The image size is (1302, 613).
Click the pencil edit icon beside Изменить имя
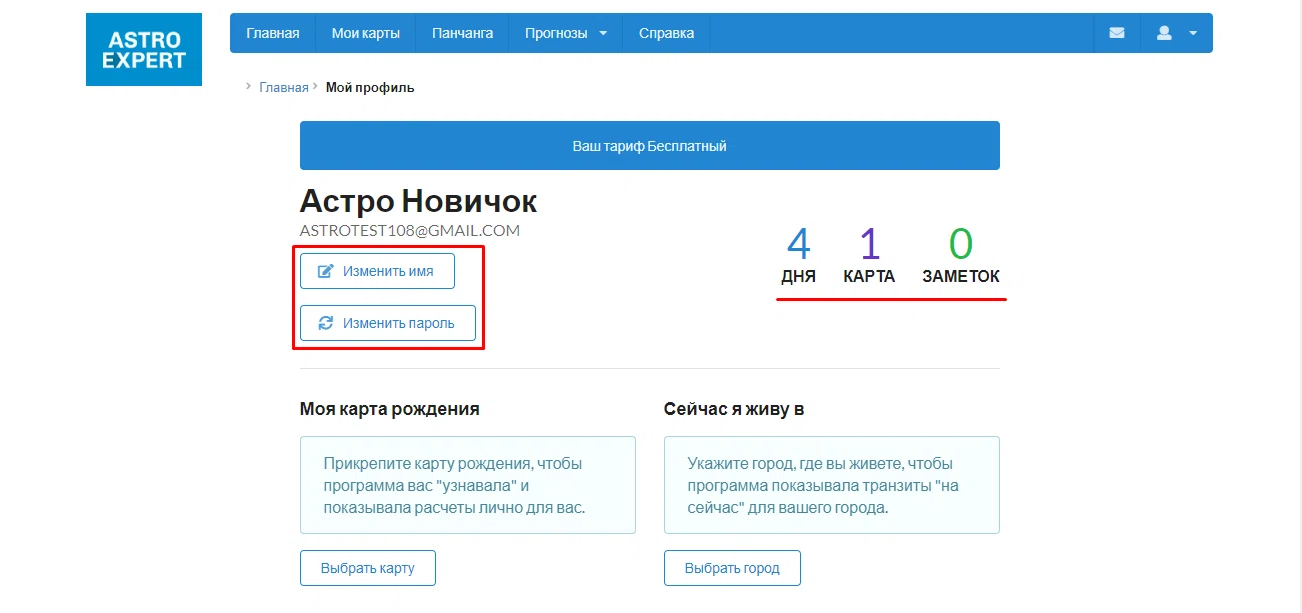[x=325, y=271]
